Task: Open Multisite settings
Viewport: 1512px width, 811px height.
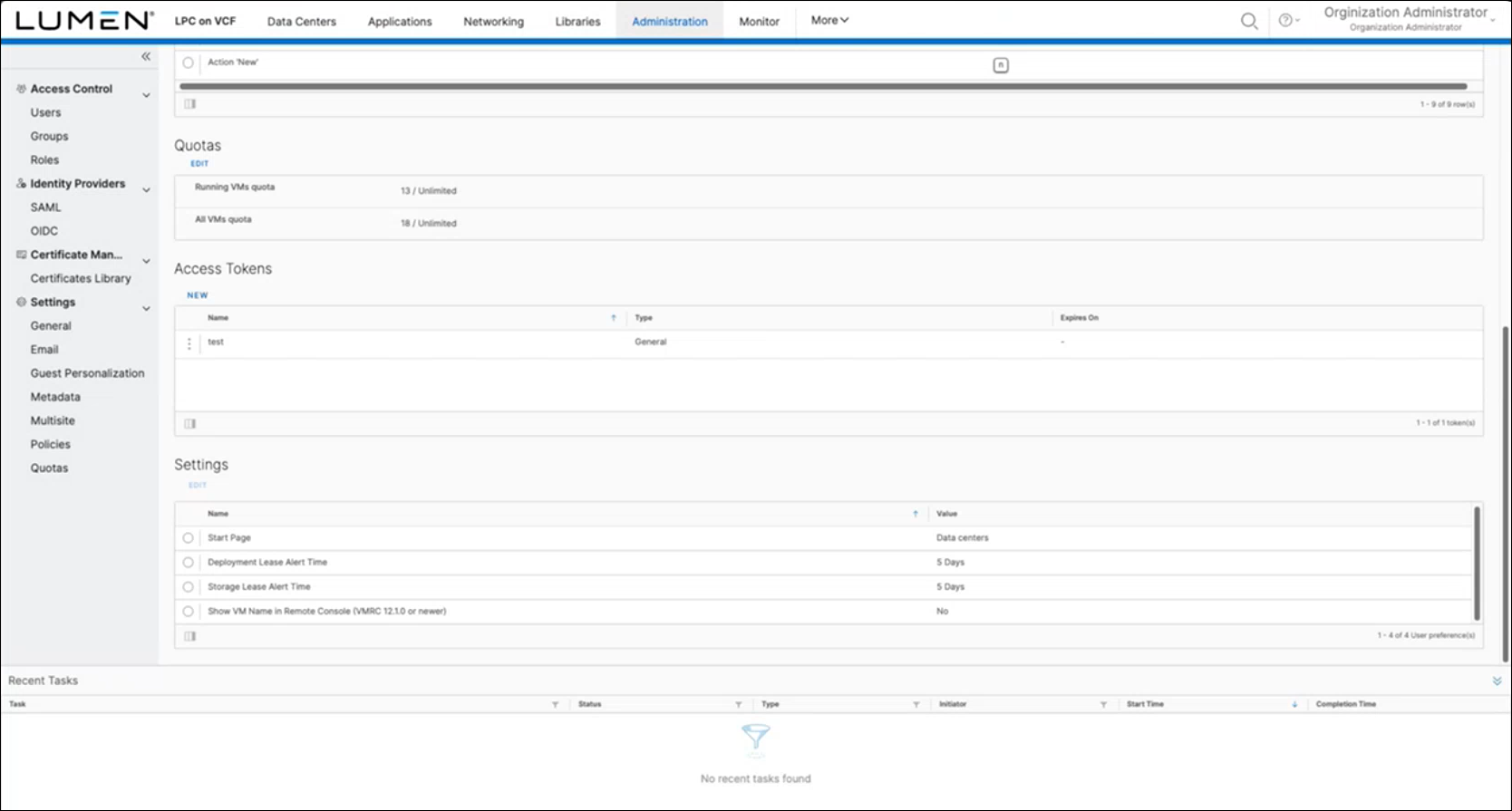Action: tap(53, 420)
